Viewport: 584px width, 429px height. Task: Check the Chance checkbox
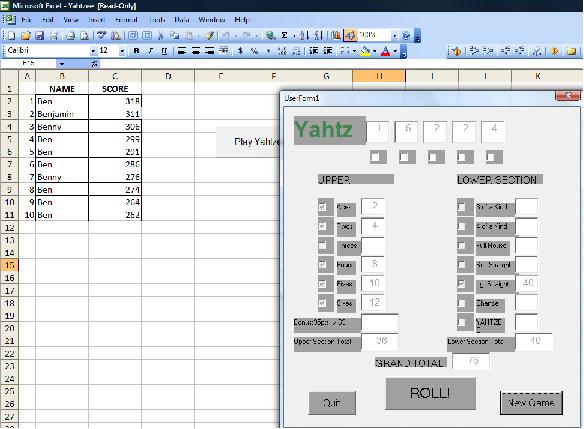pyautogui.click(x=461, y=303)
